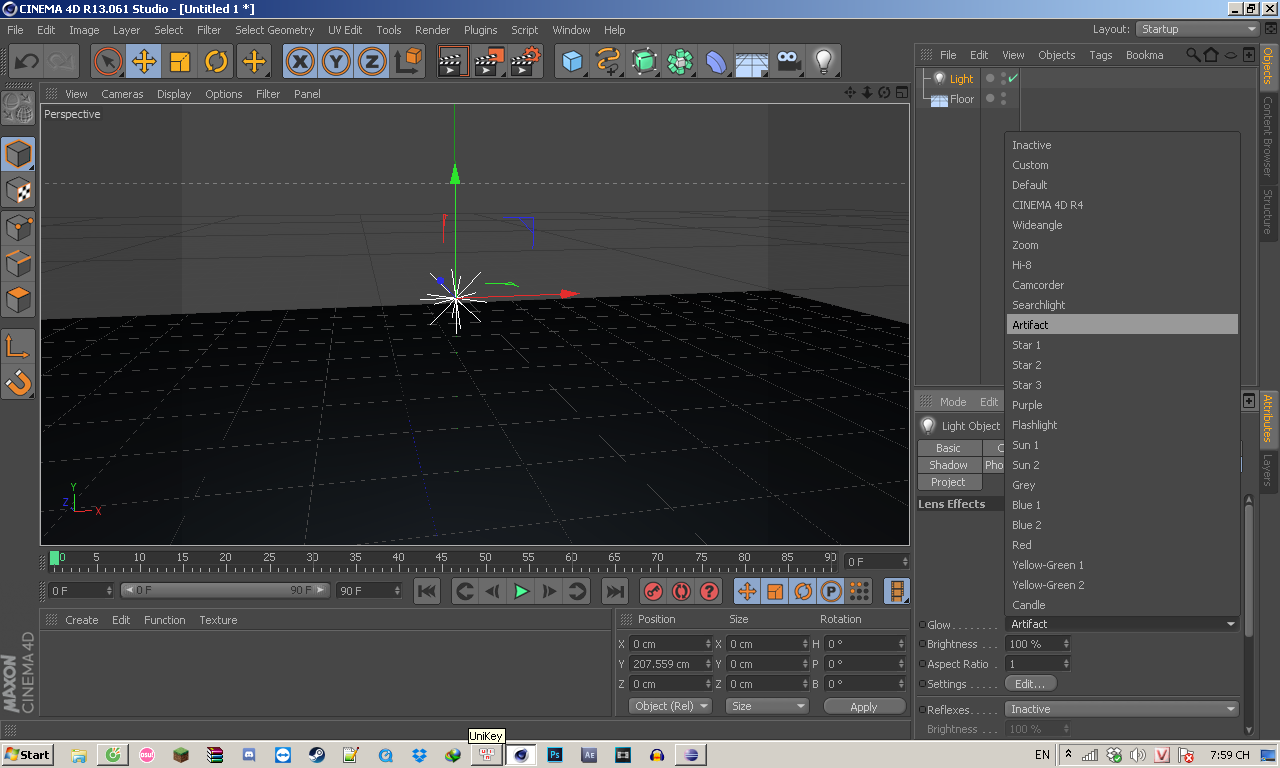Select the Live Selection tool

108,62
